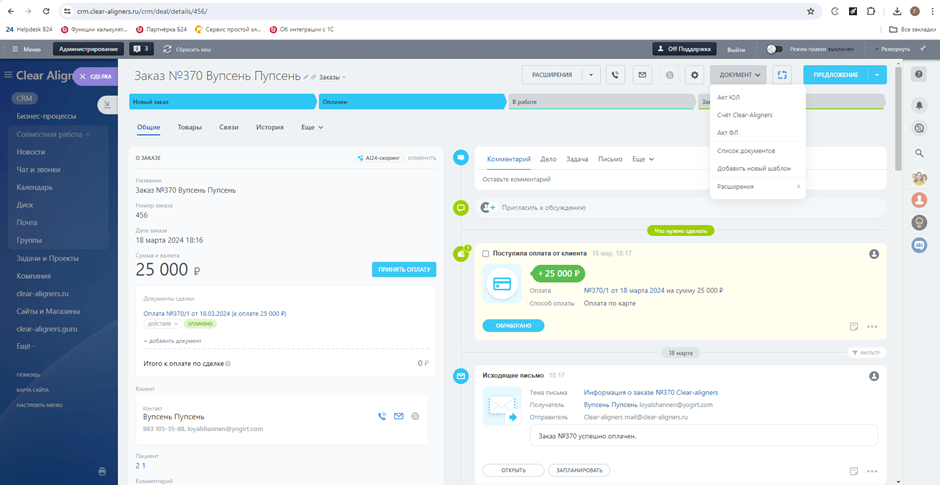Expand Еще dropdown in comment tabs
Viewport: 940px width, 485px height.
(643, 159)
